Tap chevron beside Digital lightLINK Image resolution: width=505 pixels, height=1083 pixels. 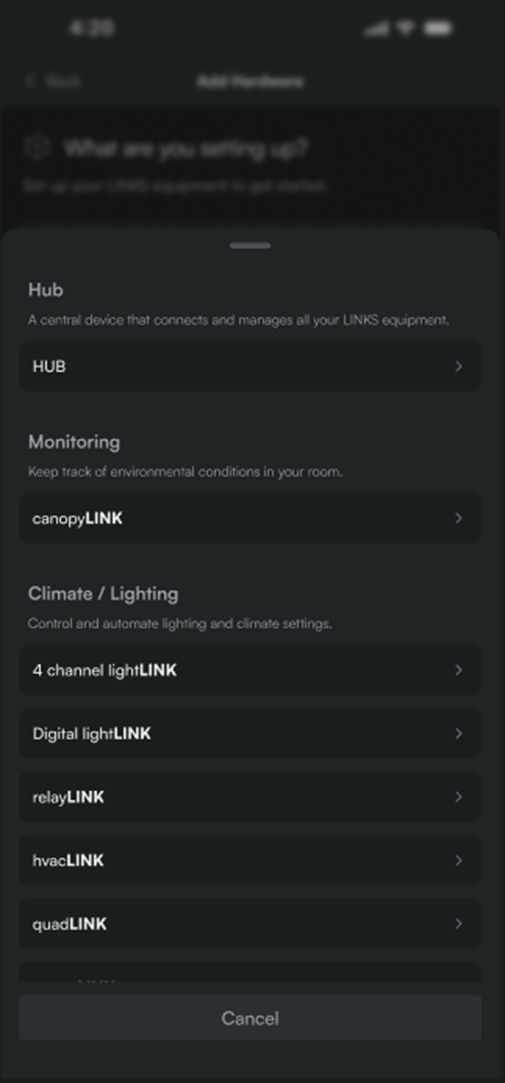[459, 734]
